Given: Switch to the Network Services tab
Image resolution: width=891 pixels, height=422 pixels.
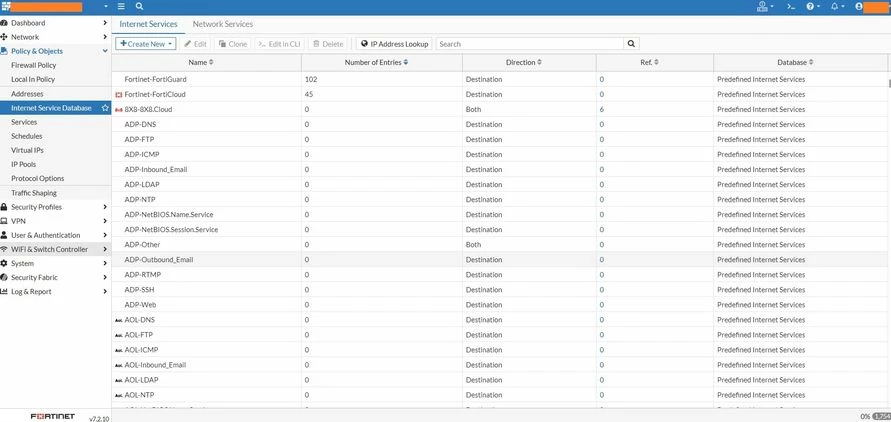Looking at the screenshot, I should point(223,24).
